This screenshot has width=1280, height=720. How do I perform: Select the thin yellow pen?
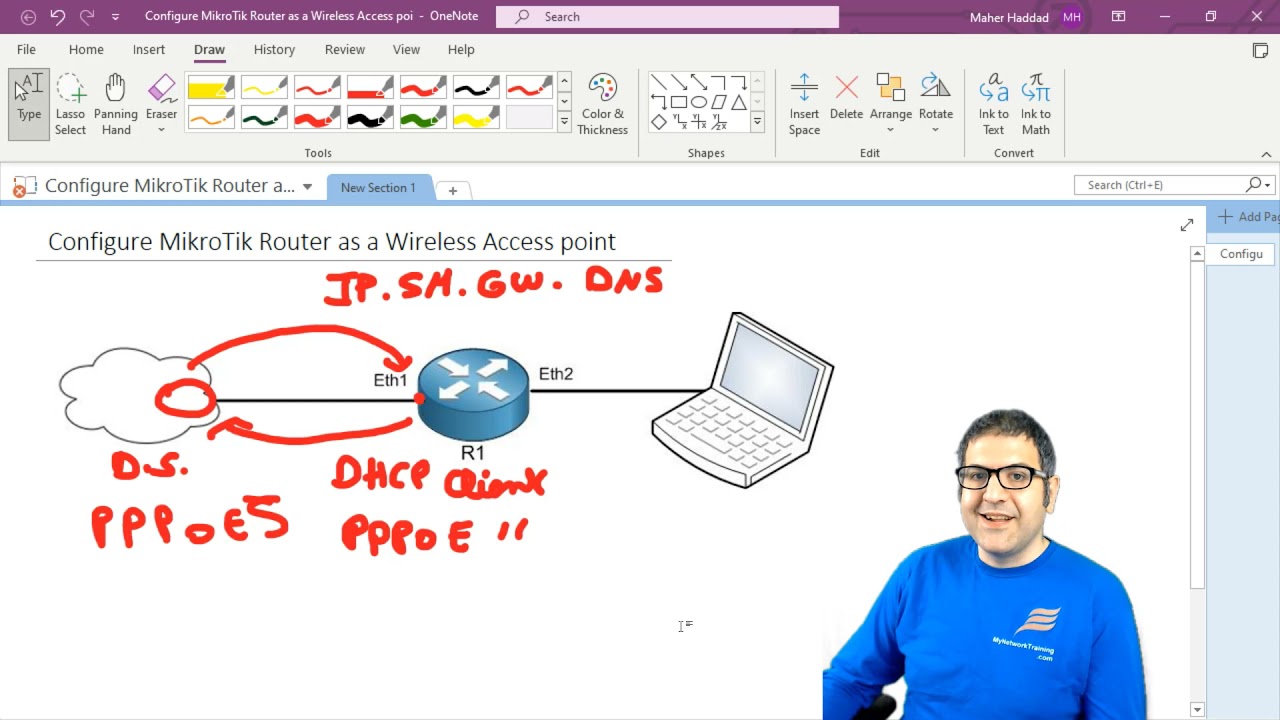coord(264,87)
